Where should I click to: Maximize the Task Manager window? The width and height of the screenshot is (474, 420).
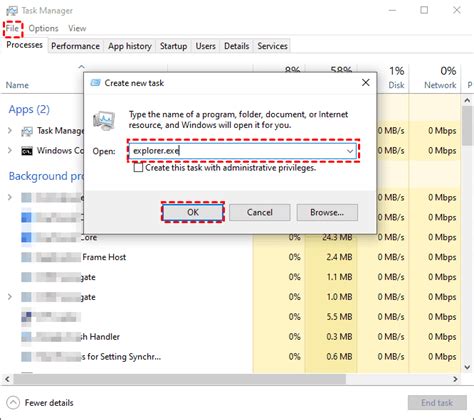pyautogui.click(x=424, y=10)
